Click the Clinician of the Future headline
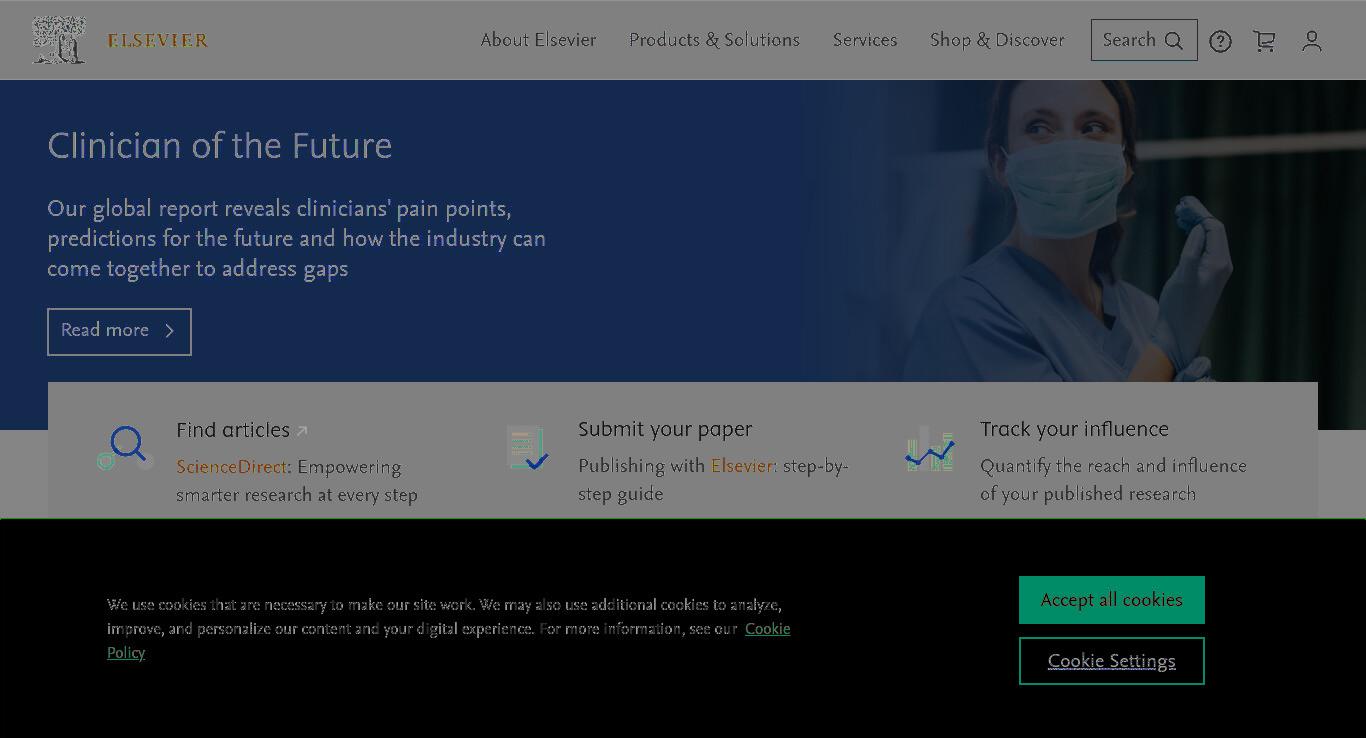1366x738 pixels. tap(220, 146)
